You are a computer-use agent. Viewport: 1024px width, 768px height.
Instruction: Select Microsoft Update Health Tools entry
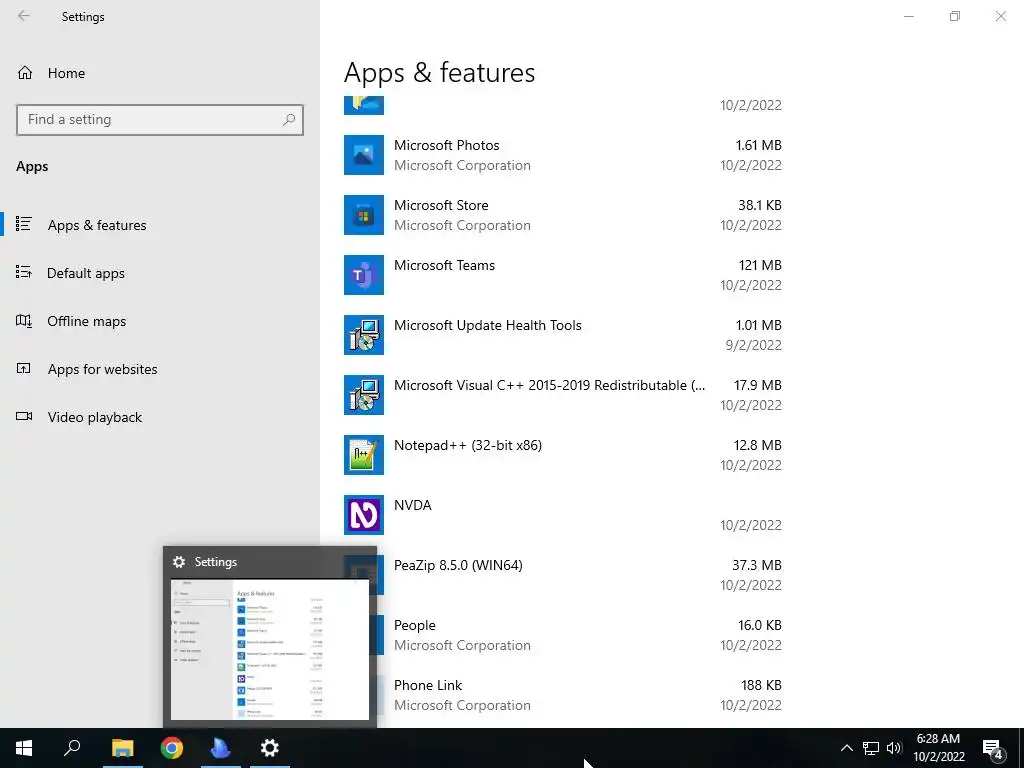(563, 335)
